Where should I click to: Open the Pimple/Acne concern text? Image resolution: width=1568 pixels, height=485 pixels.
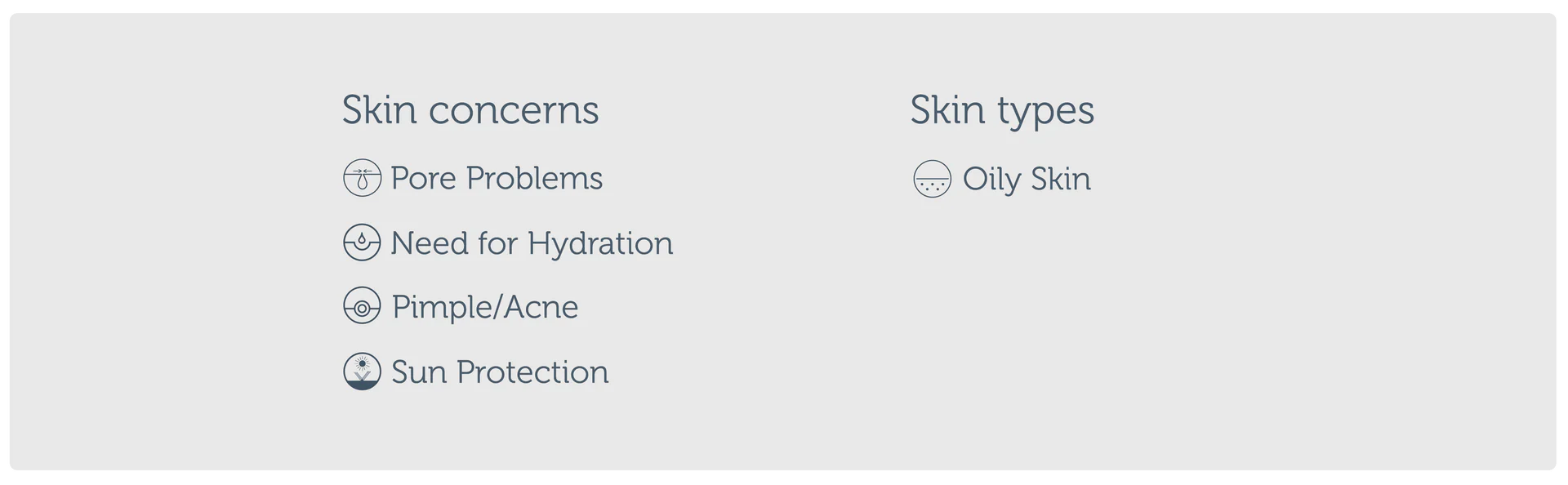[485, 307]
